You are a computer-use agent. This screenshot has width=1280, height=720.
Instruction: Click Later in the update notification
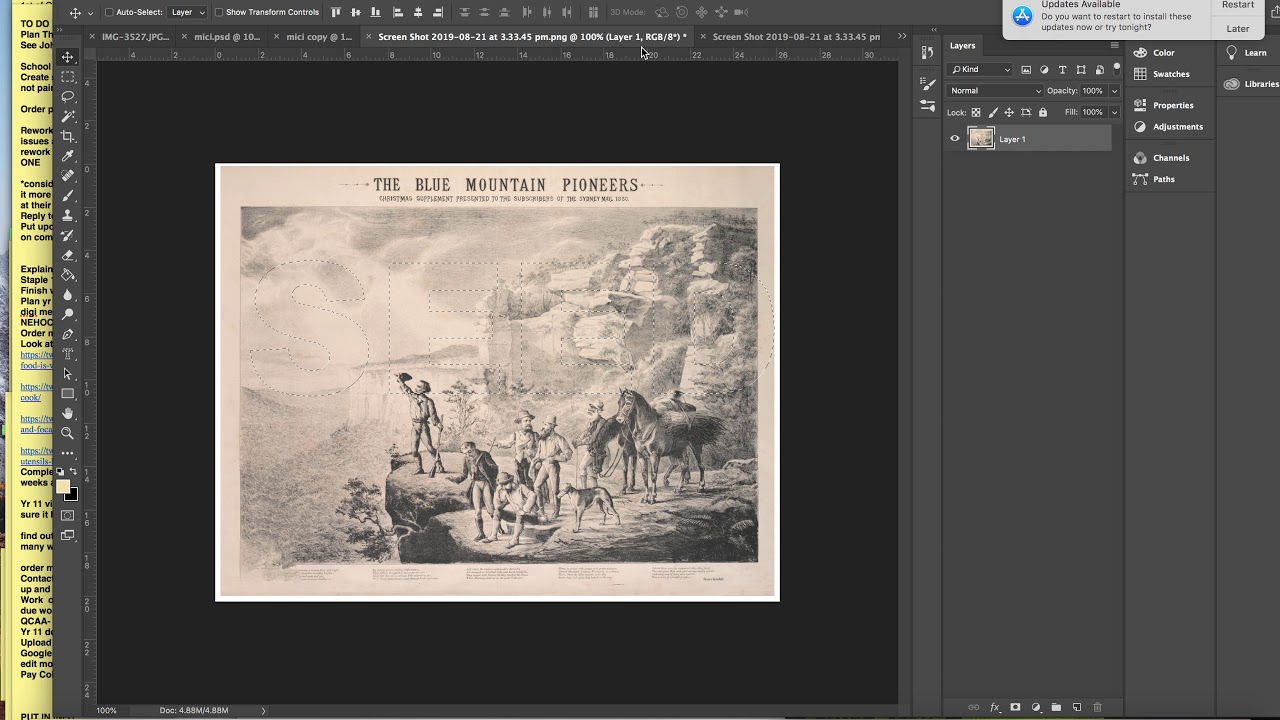(1238, 28)
